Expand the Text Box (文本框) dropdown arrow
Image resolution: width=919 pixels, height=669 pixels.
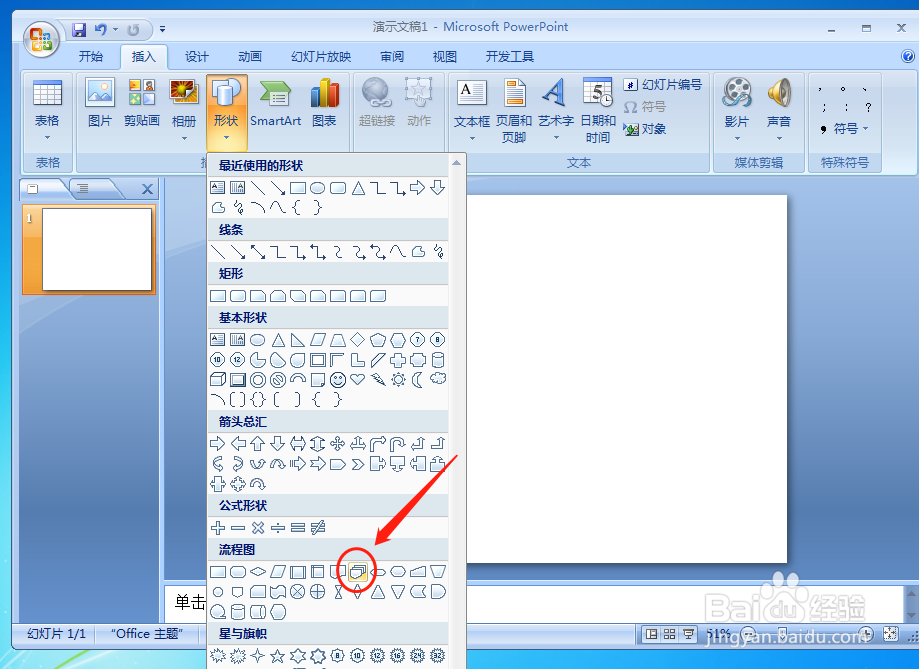[x=472, y=138]
